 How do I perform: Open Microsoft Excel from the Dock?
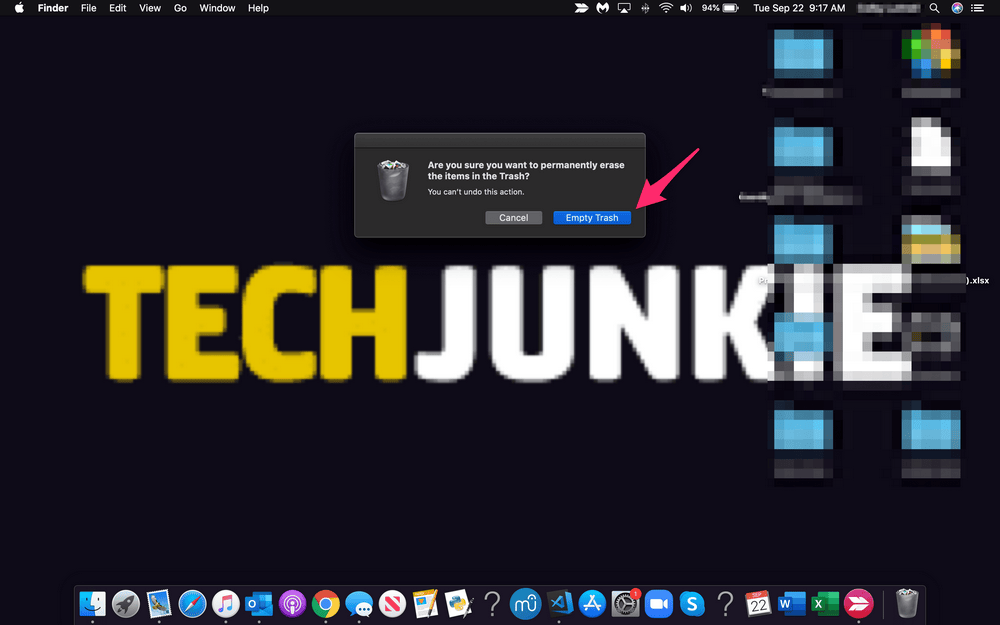pyautogui.click(x=823, y=604)
